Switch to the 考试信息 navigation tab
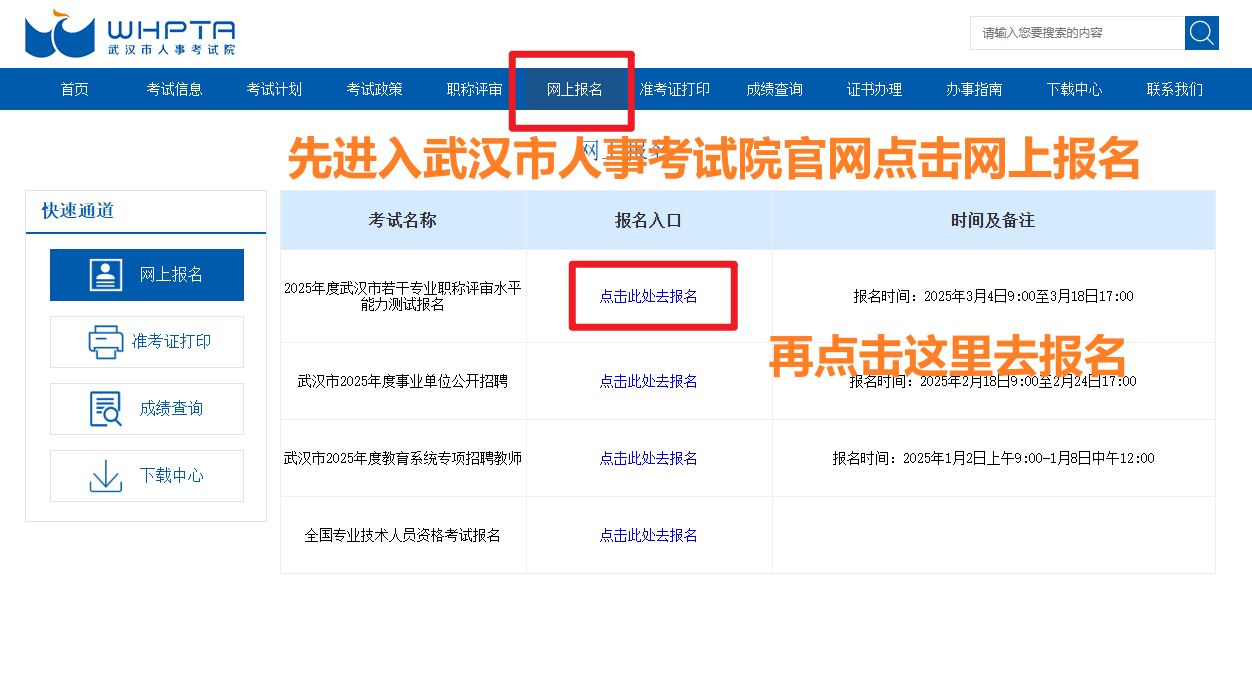 tap(173, 89)
